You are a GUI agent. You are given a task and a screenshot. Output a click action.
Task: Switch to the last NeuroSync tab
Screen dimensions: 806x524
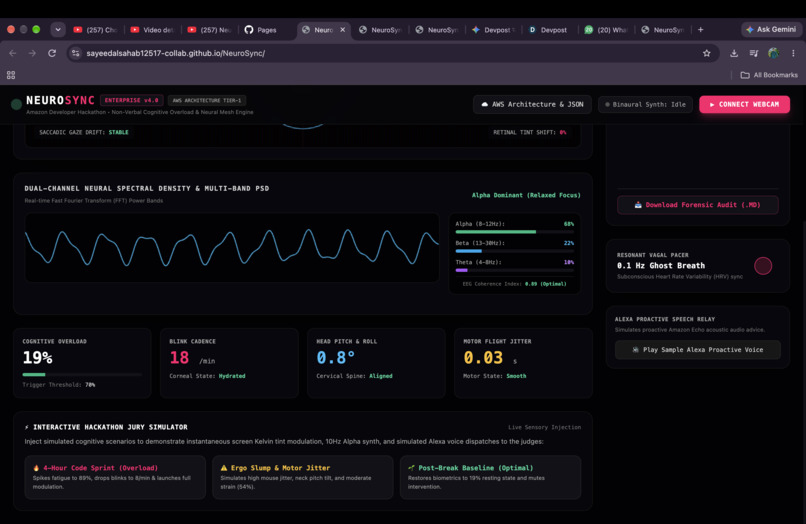(663, 30)
